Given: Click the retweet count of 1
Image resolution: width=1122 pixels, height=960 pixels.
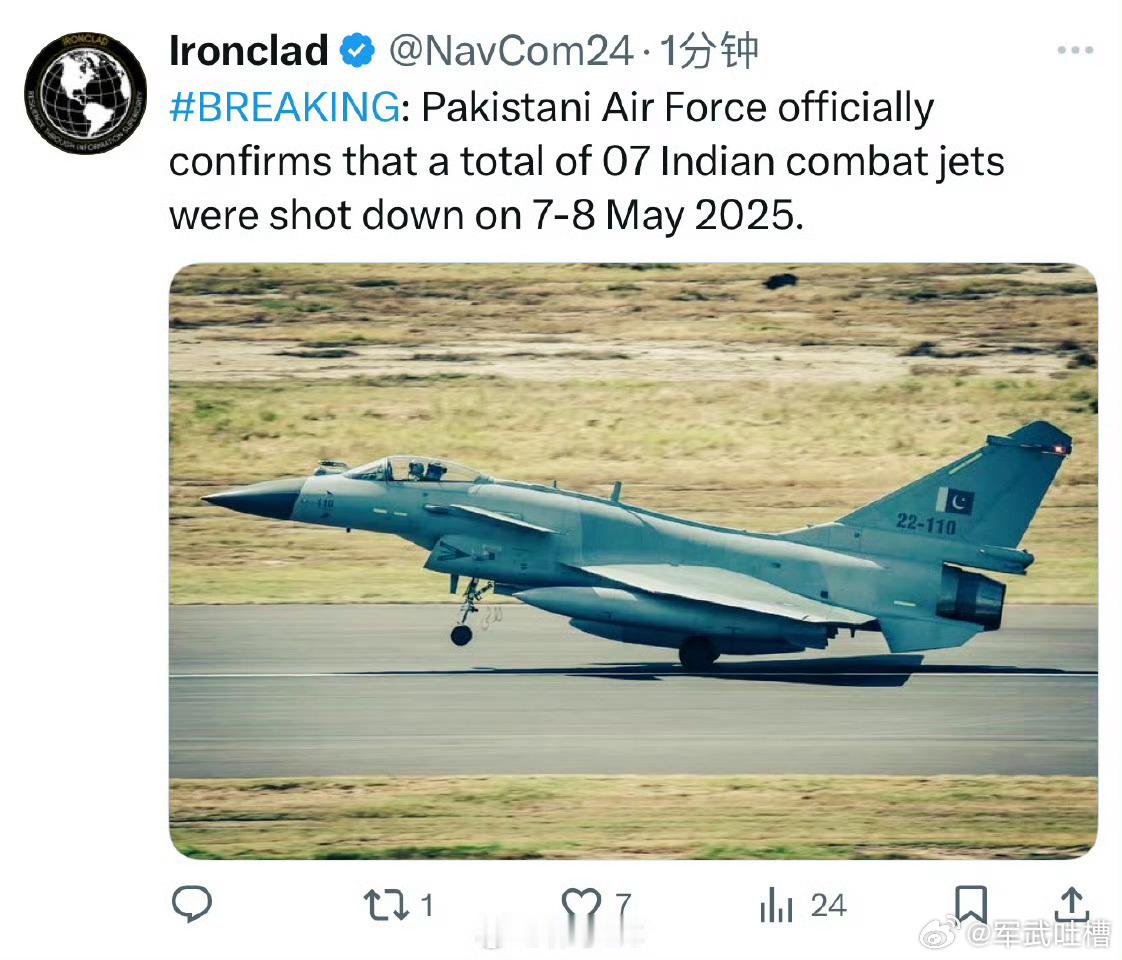Looking at the screenshot, I should [427, 906].
